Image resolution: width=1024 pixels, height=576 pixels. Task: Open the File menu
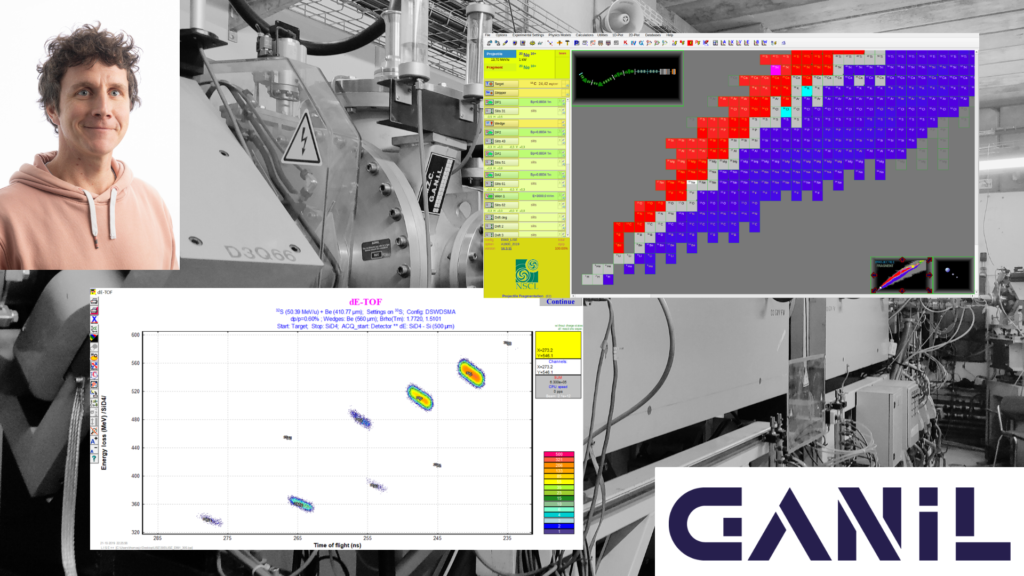pyautogui.click(x=489, y=35)
